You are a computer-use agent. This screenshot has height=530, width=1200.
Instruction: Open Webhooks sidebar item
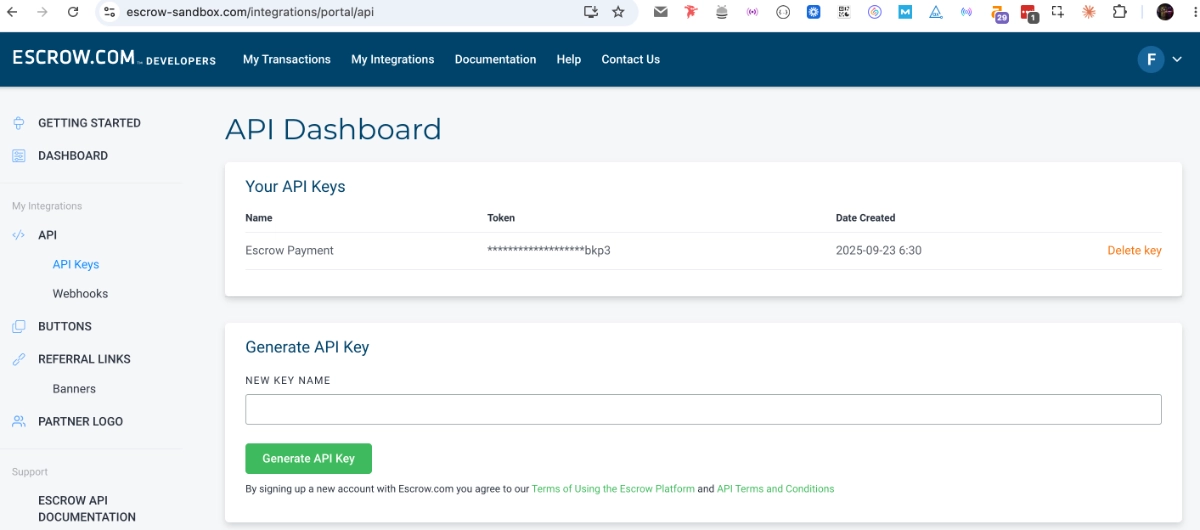(x=80, y=294)
